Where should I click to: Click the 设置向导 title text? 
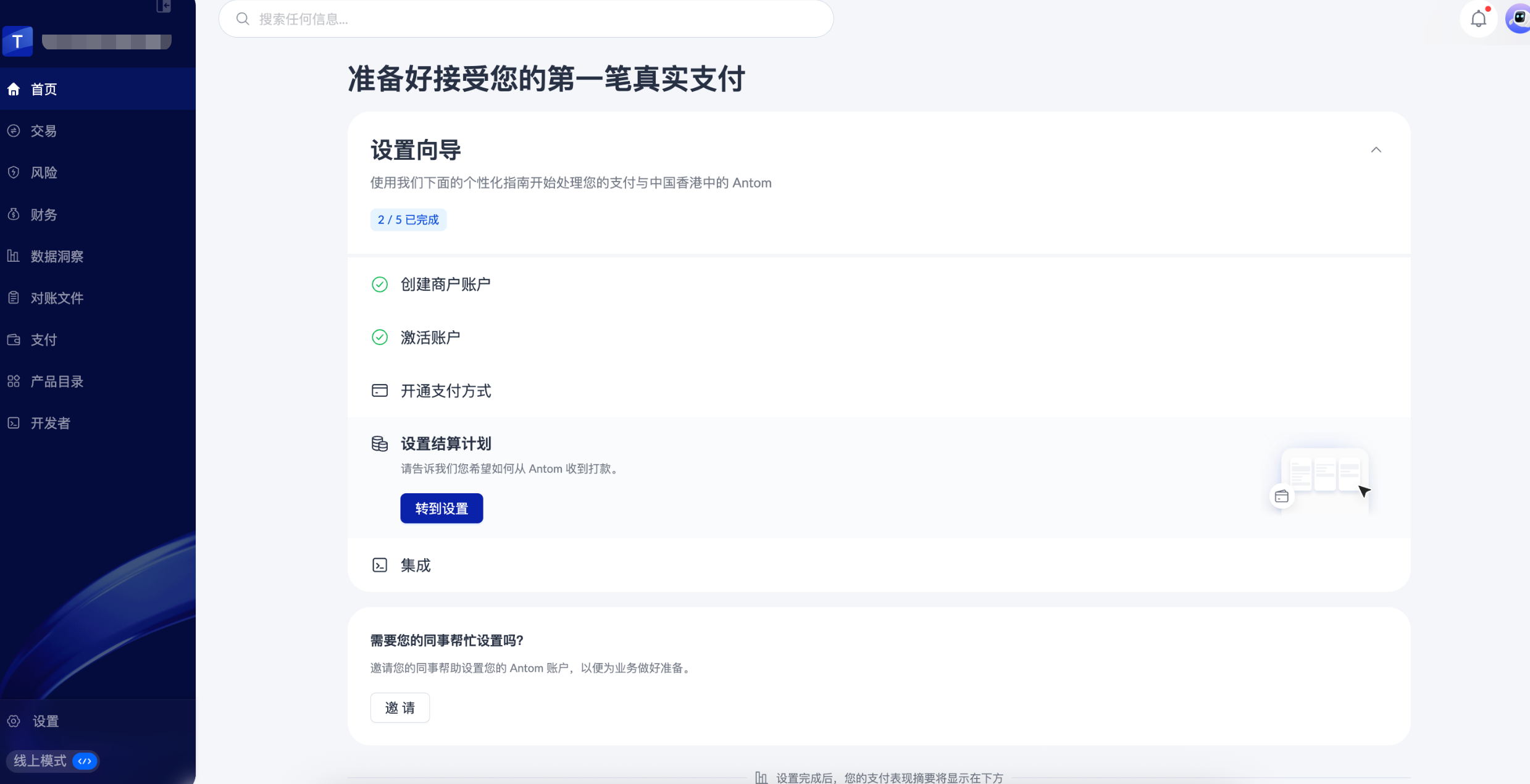[x=416, y=150]
